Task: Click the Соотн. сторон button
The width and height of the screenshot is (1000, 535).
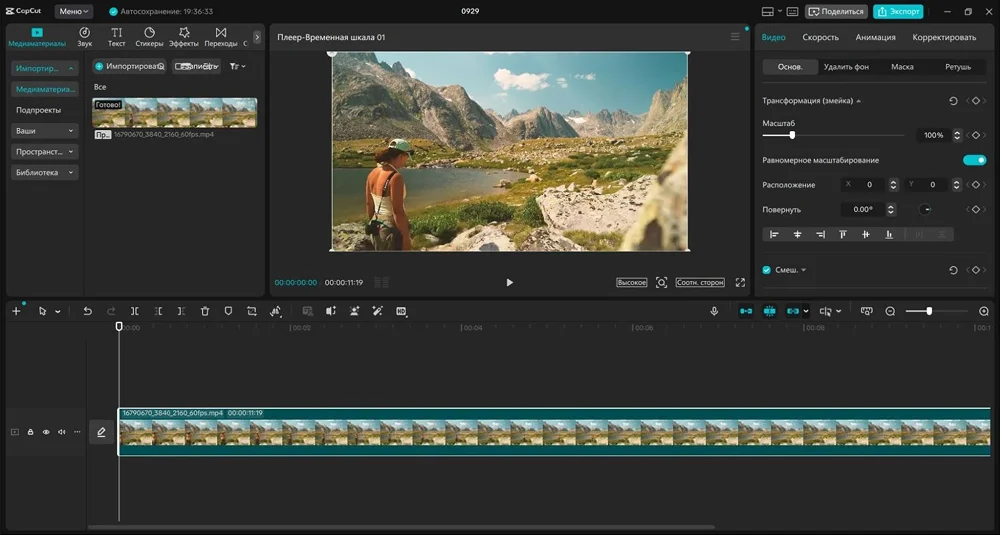Action: point(700,282)
